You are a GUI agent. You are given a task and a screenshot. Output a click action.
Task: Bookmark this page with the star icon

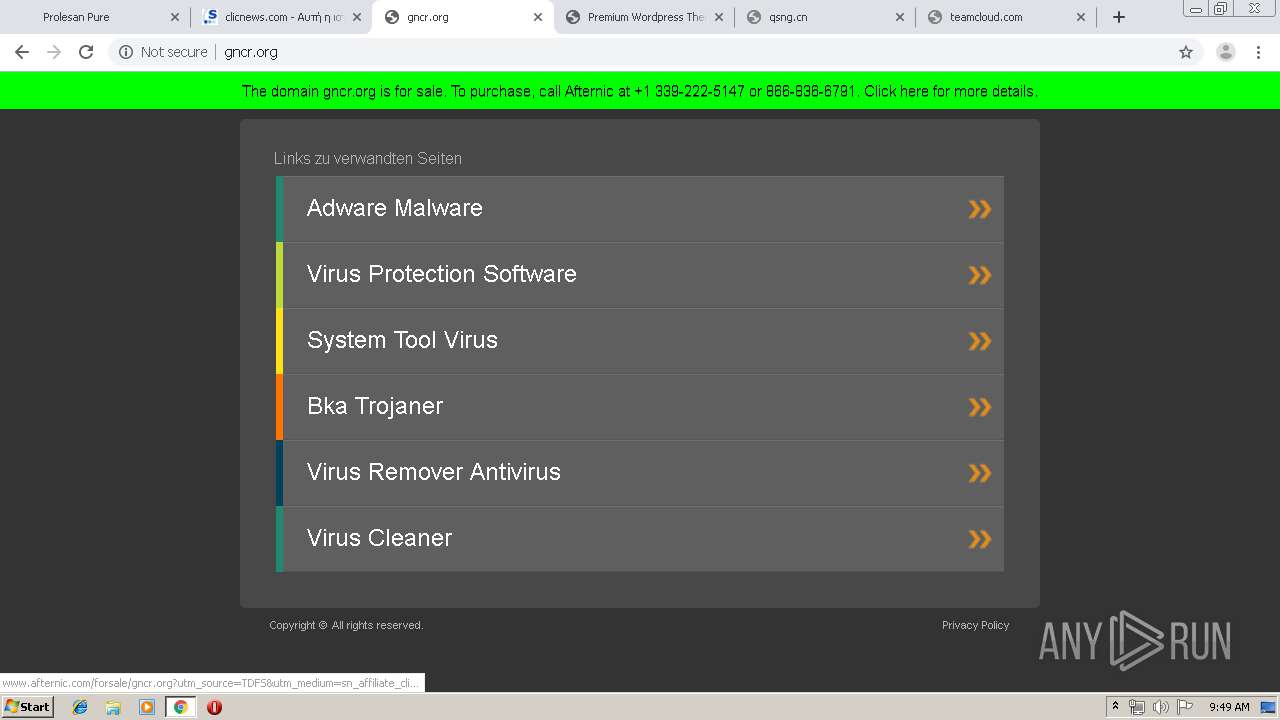coord(1186,52)
